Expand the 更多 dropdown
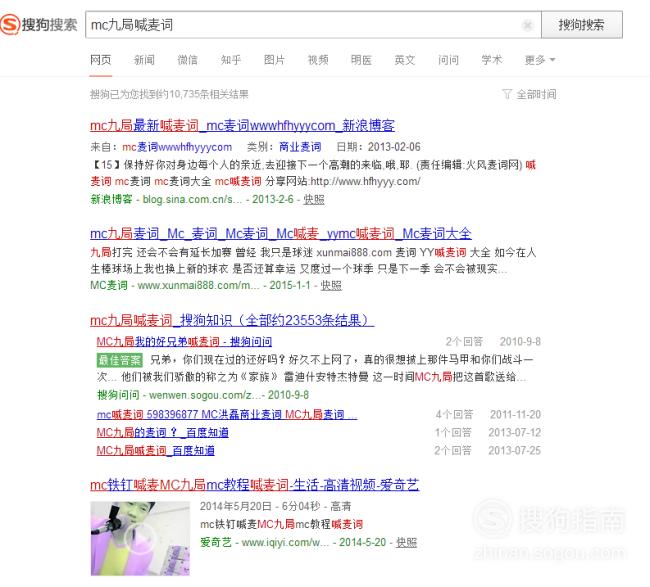650x587 pixels. pos(539,60)
